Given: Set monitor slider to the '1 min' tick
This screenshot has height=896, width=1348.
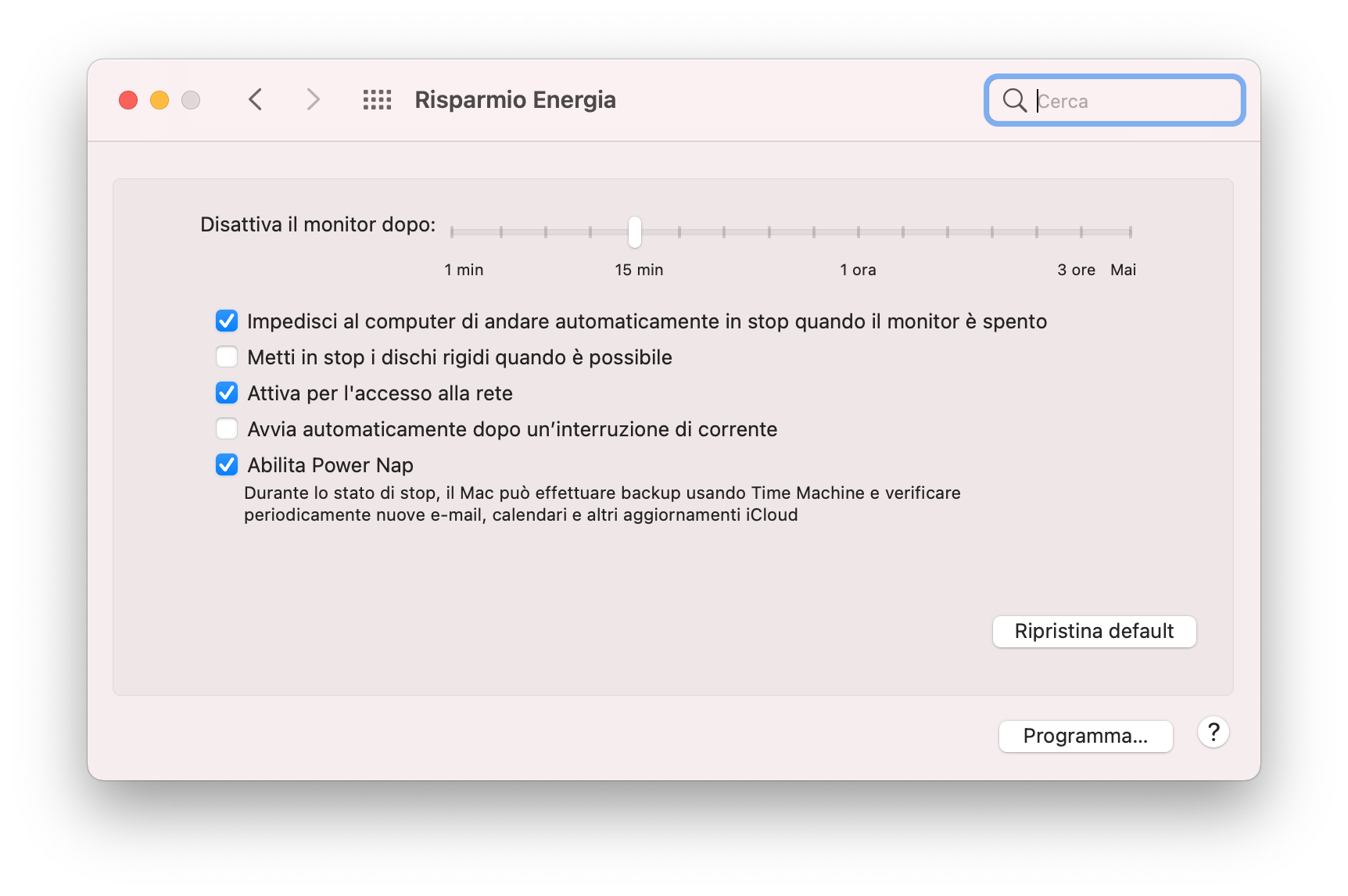Looking at the screenshot, I should [x=452, y=232].
